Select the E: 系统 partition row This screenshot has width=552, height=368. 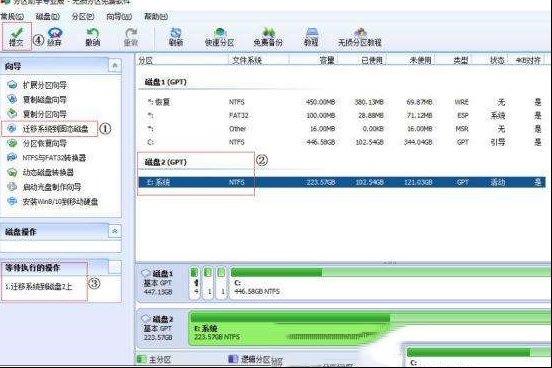pyautogui.click(x=341, y=182)
